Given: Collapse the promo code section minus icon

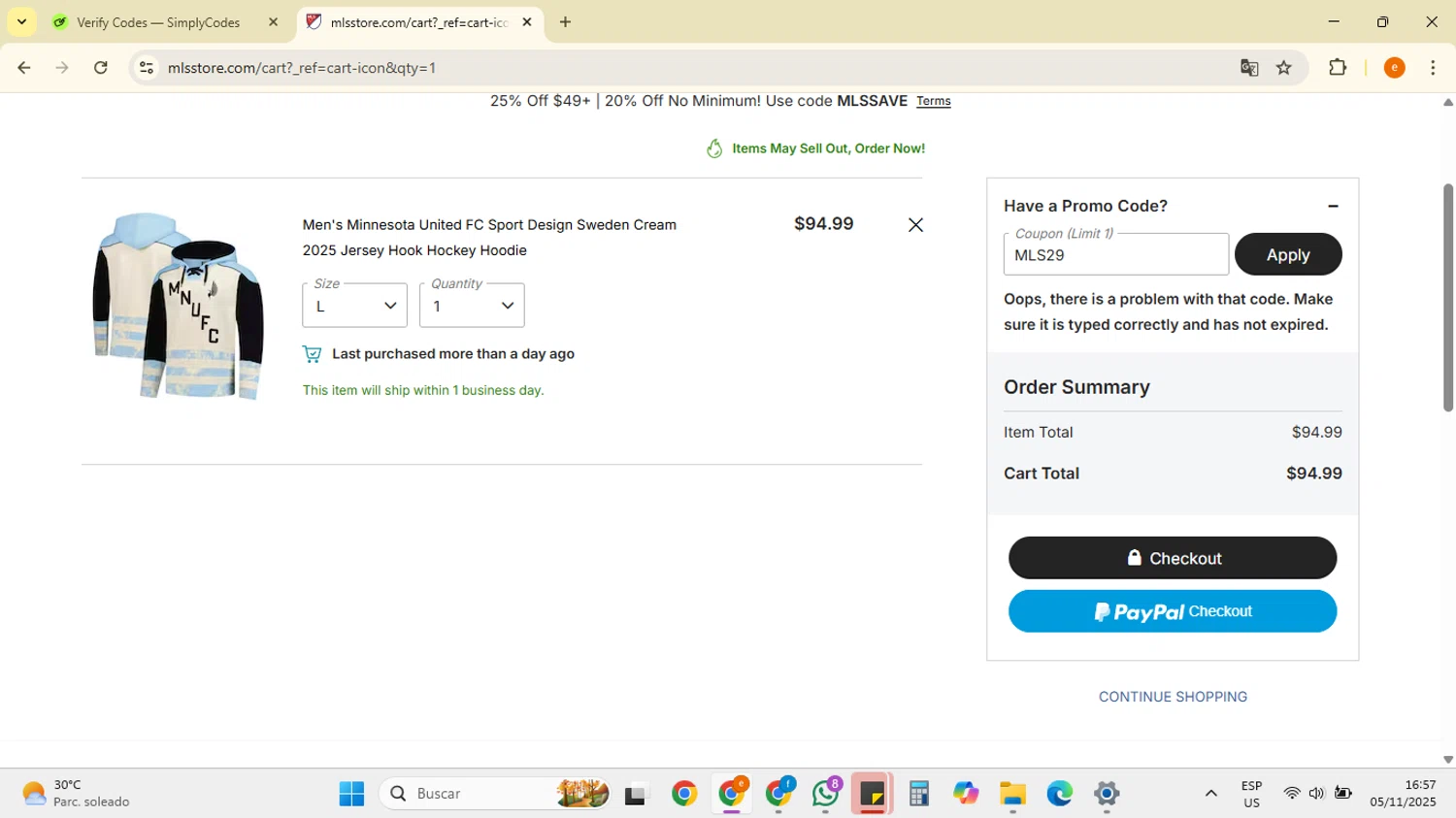Looking at the screenshot, I should (x=1333, y=206).
